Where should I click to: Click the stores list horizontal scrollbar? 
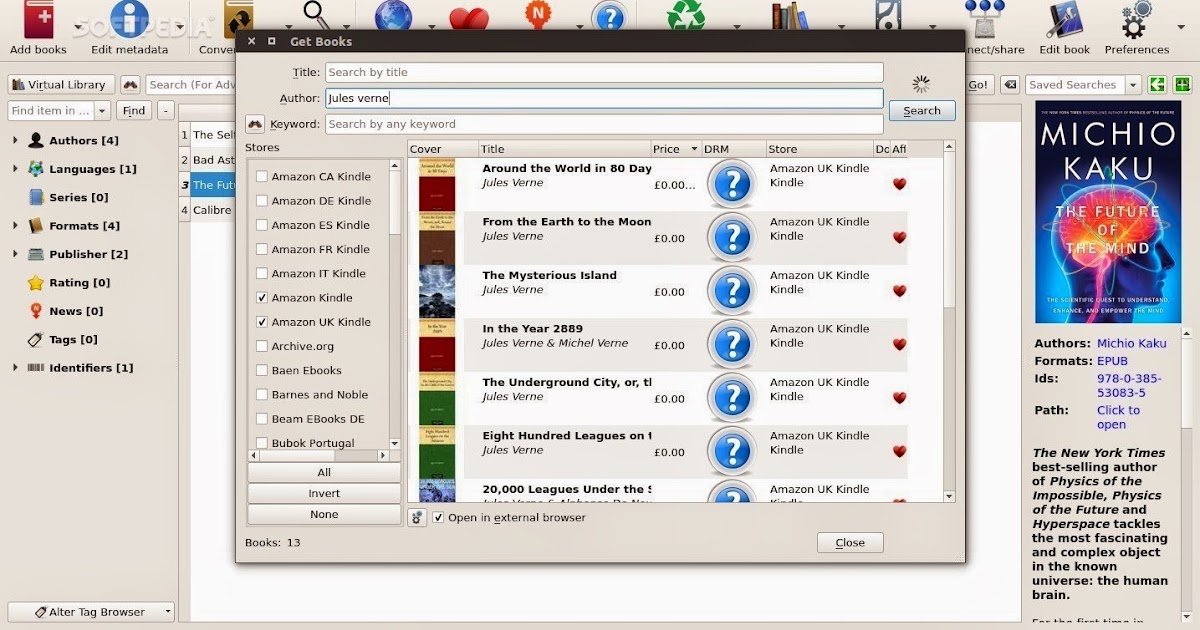tap(318, 455)
